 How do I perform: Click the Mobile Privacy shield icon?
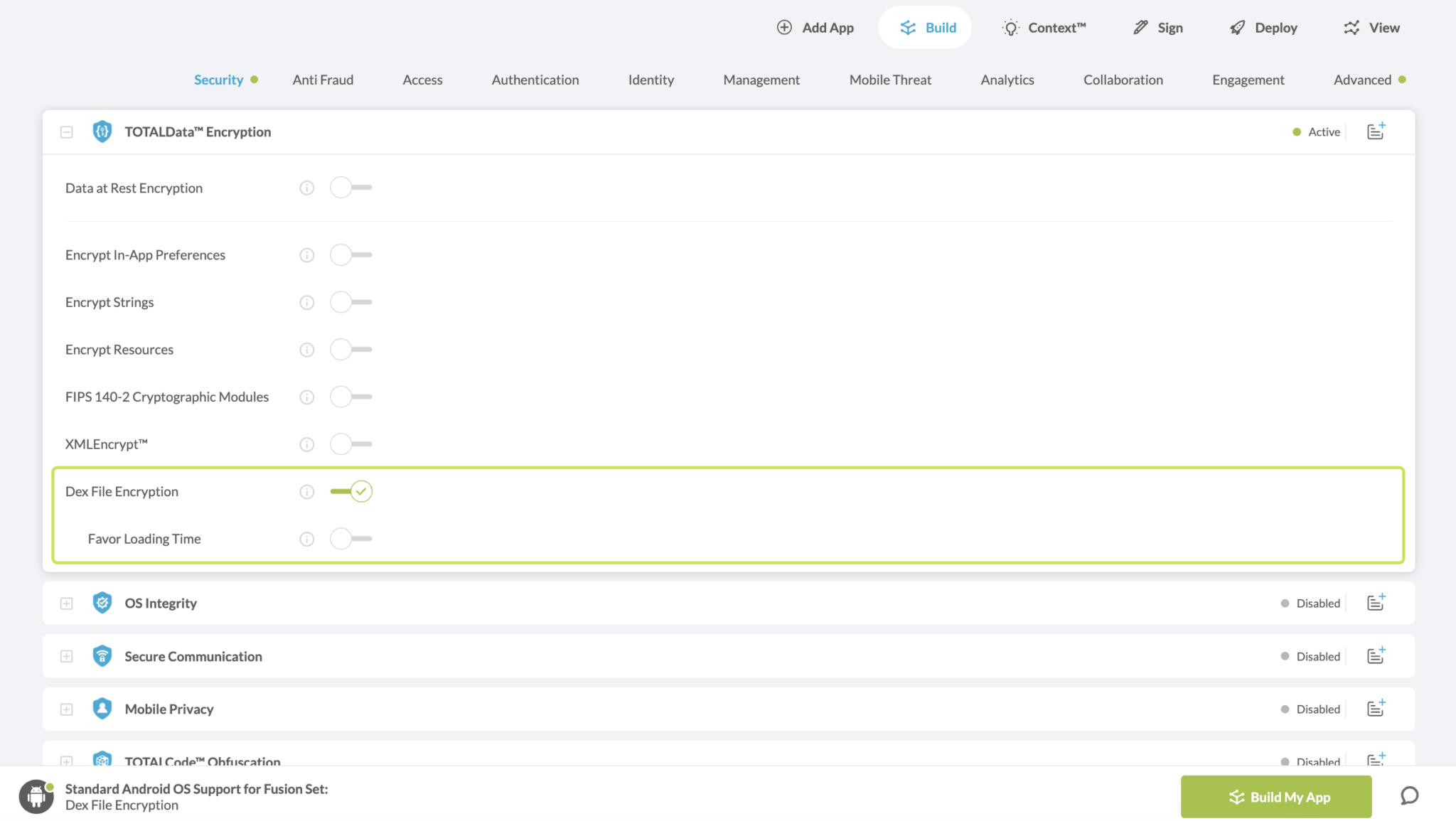[102, 708]
